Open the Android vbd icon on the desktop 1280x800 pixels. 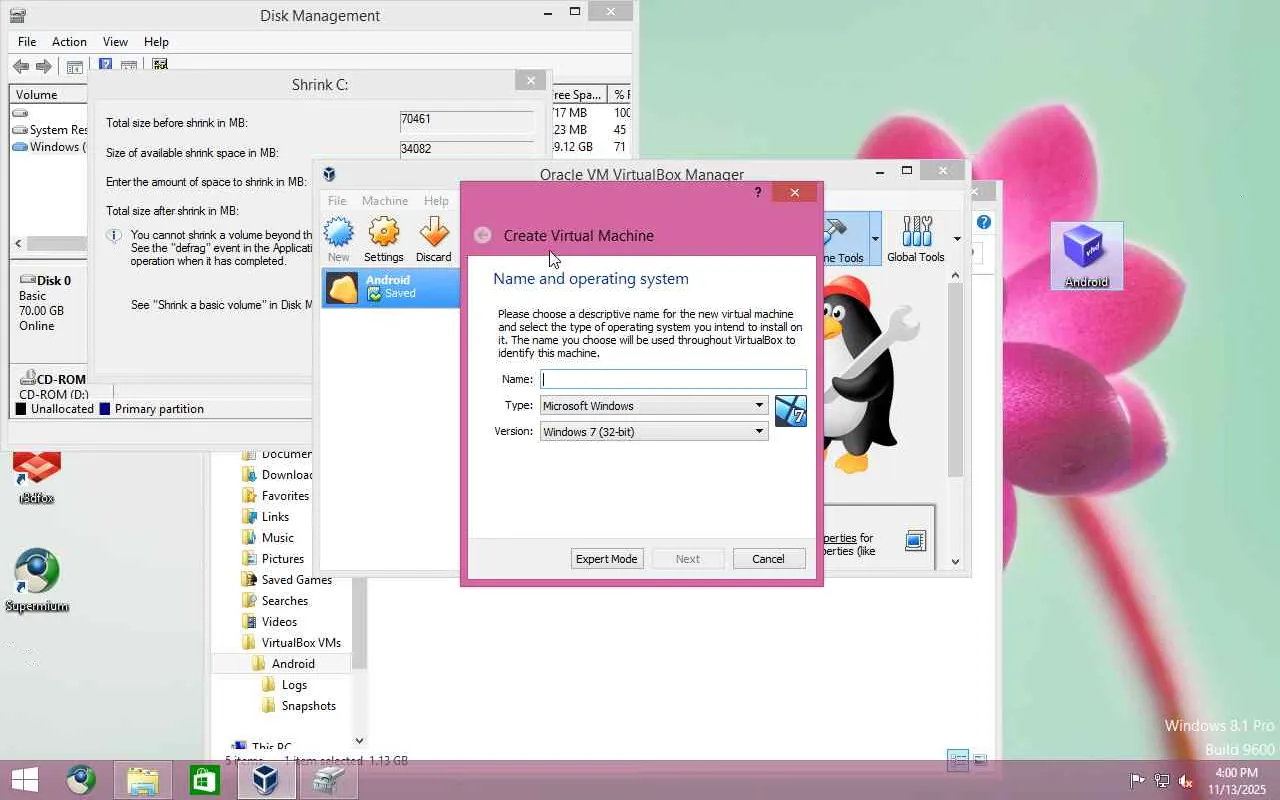(x=1087, y=256)
